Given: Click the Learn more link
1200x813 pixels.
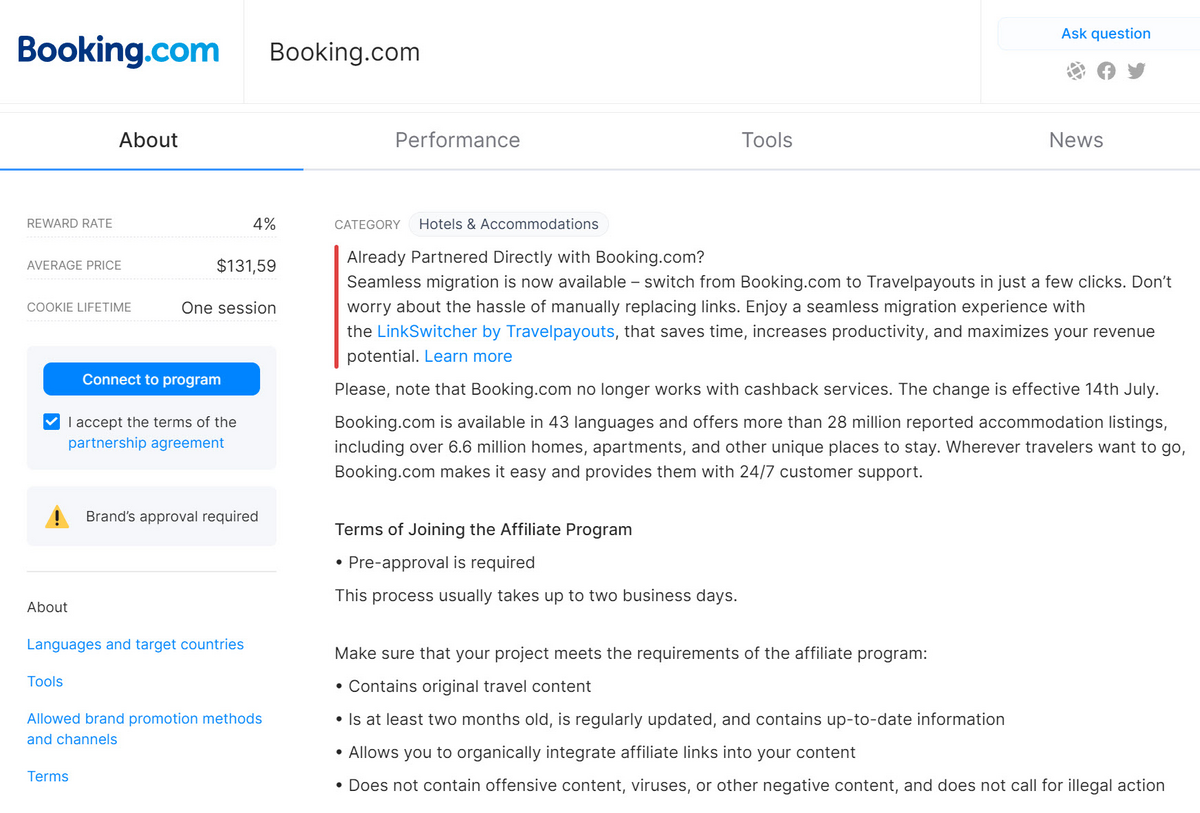Looking at the screenshot, I should [468, 356].
